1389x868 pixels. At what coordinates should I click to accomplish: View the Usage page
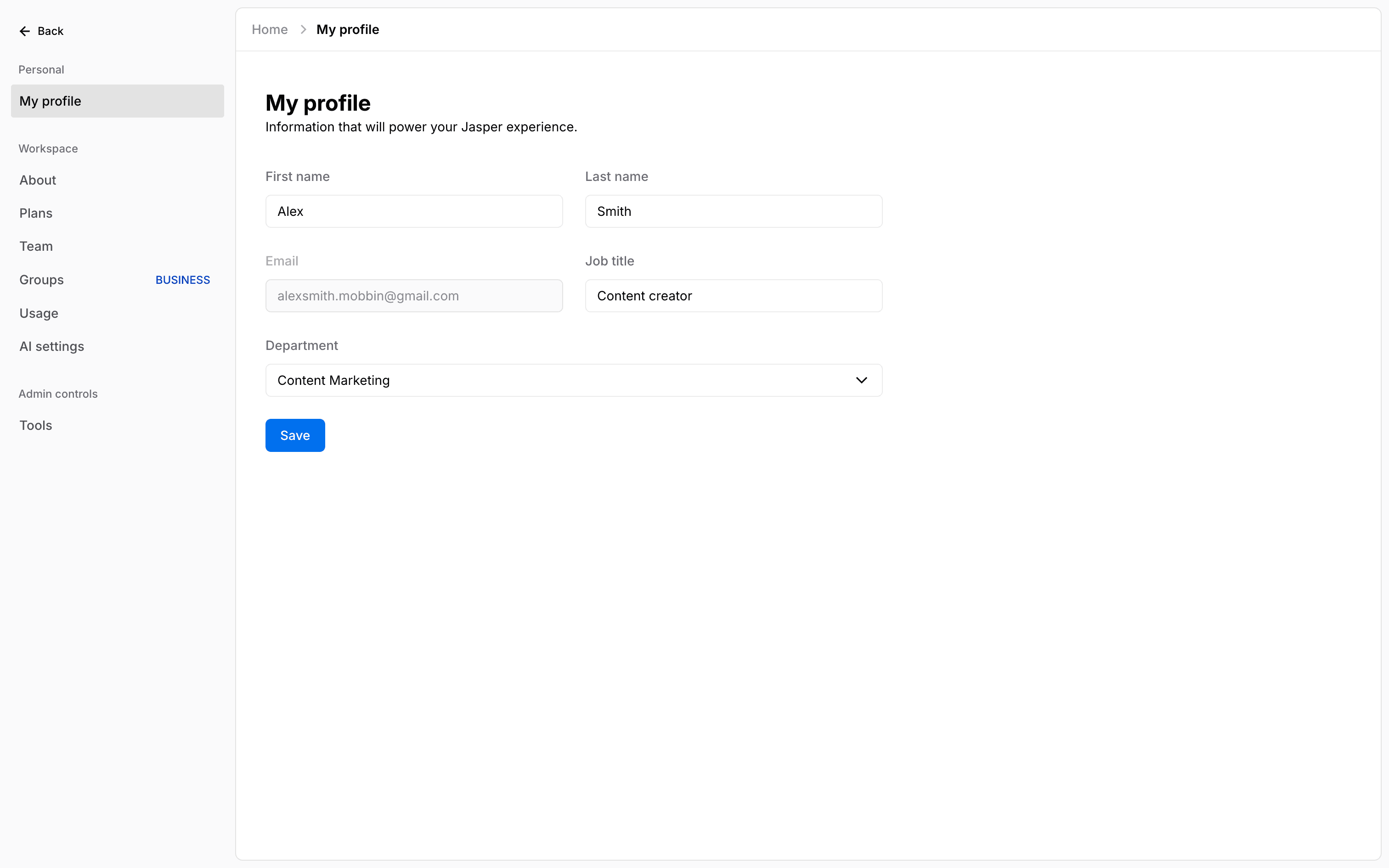click(x=39, y=313)
